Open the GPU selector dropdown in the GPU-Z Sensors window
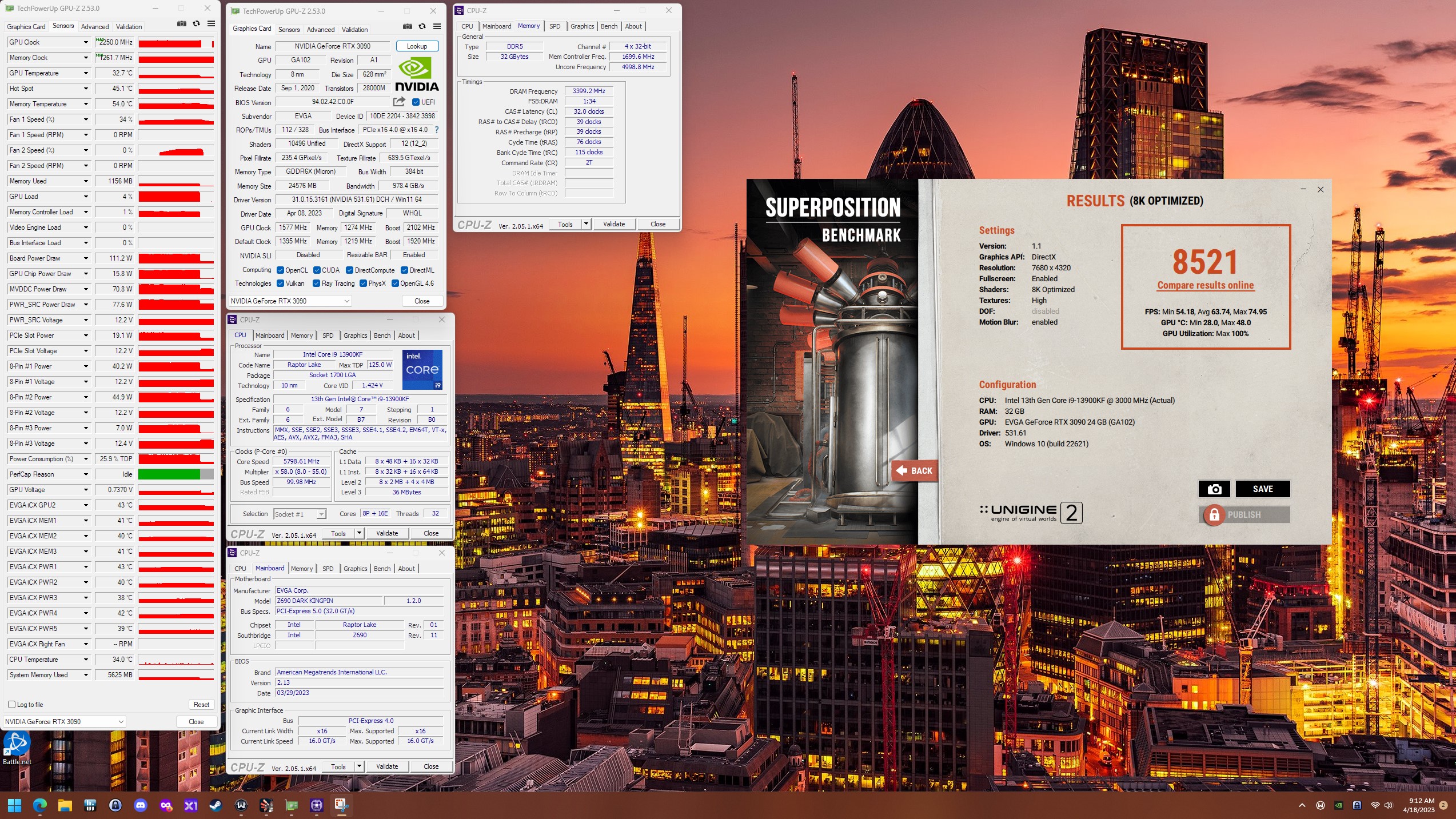The width and height of the screenshot is (1456, 819). click(64, 722)
